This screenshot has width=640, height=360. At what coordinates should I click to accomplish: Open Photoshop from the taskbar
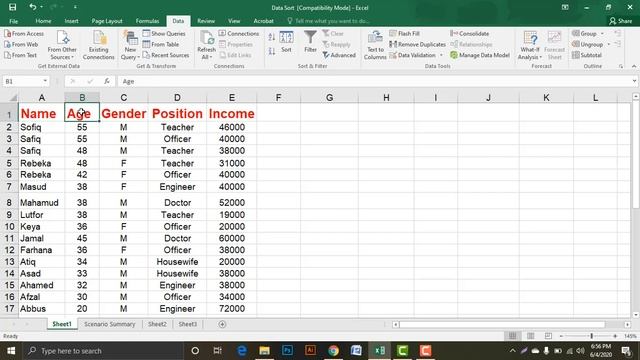coord(287,351)
